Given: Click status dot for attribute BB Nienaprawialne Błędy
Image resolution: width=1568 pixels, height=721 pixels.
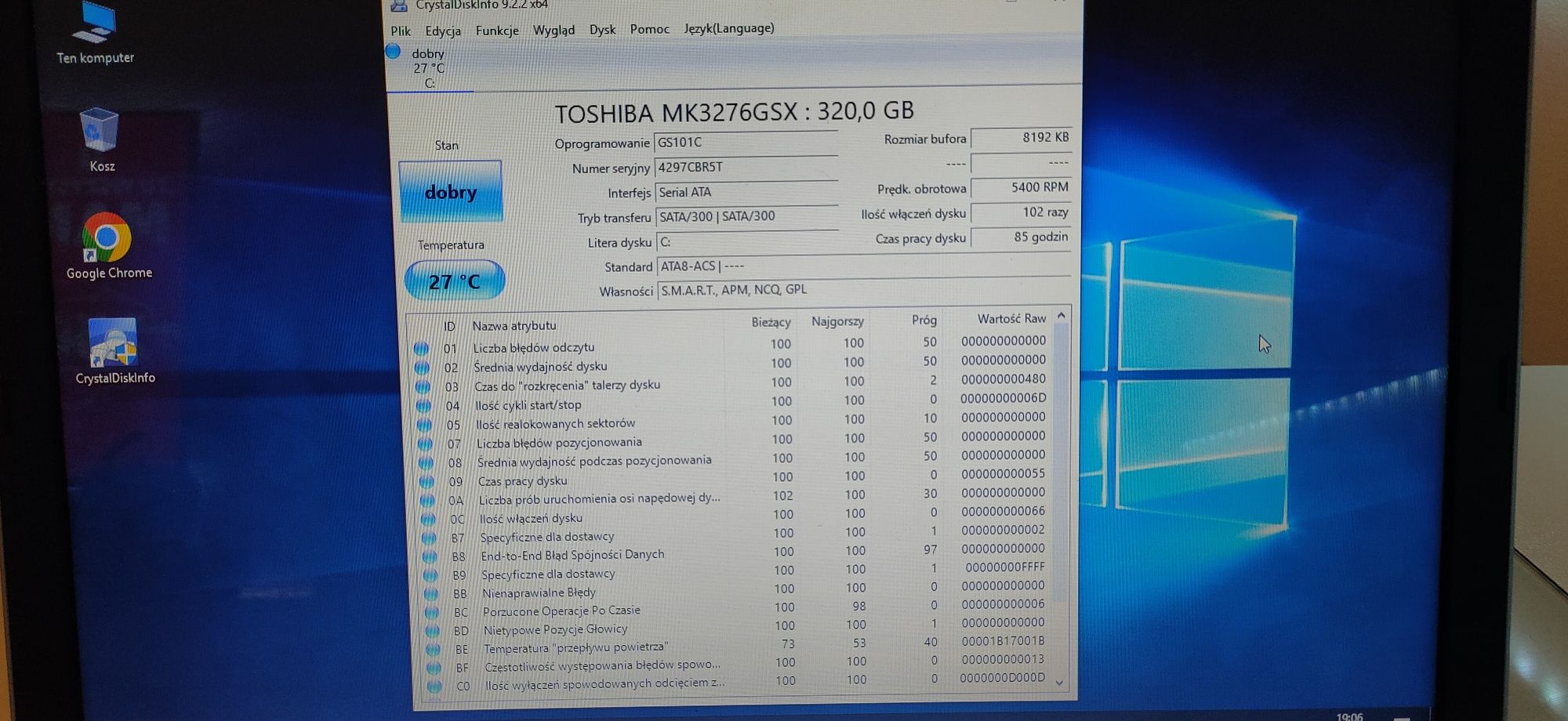Looking at the screenshot, I should pos(431,593).
